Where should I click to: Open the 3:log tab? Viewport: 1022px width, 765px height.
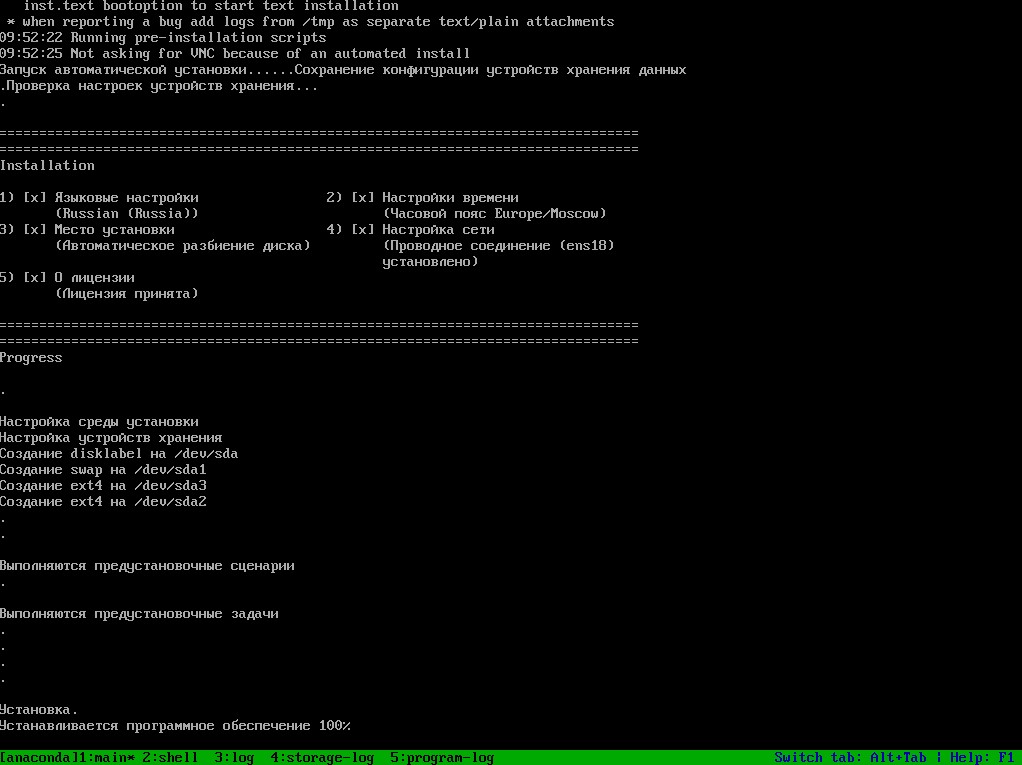click(234, 758)
